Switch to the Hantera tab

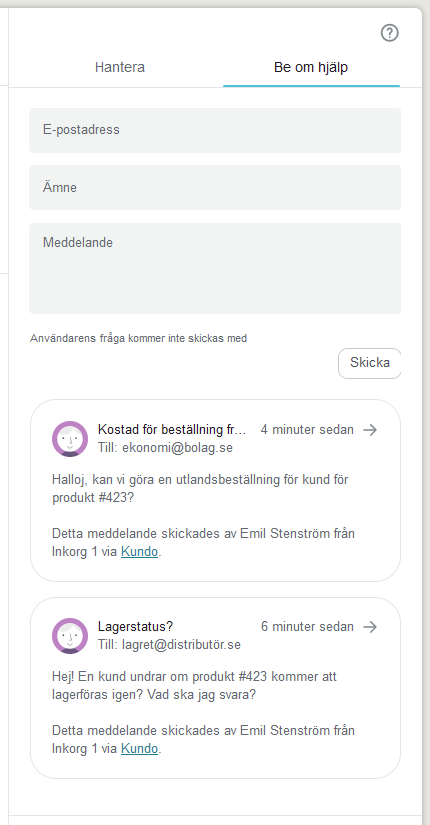point(120,67)
